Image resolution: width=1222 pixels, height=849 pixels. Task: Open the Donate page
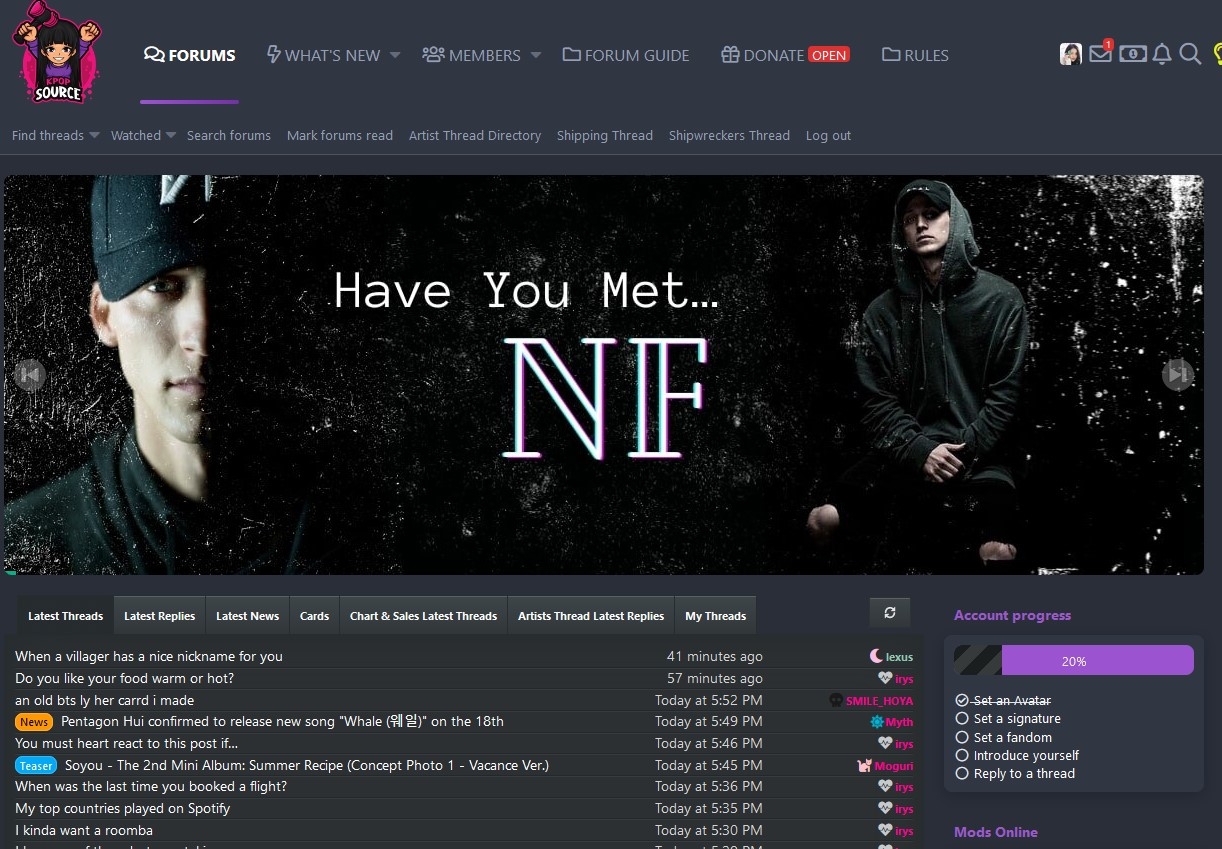(785, 55)
